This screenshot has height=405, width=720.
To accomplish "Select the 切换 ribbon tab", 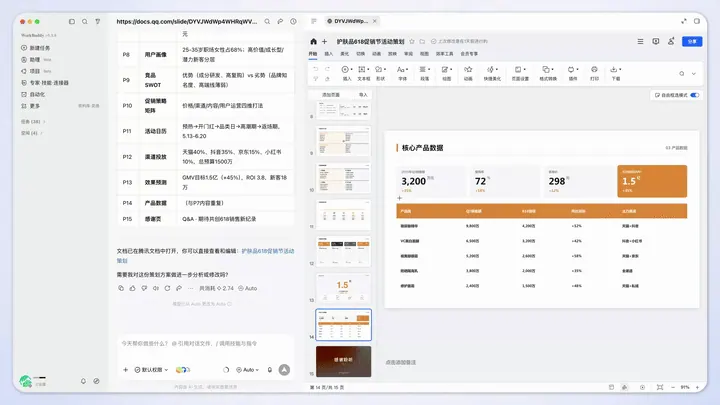I will pos(360,54).
